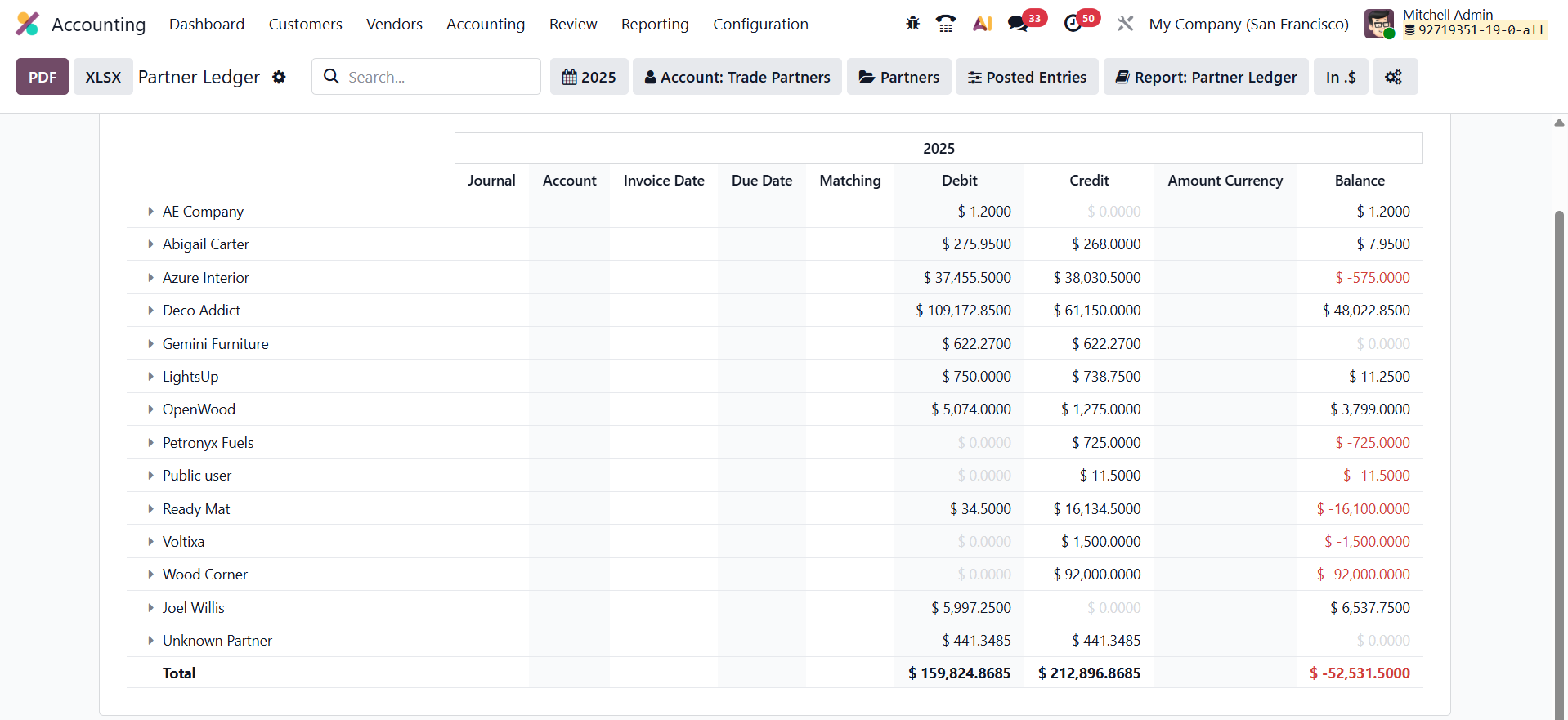Expand the Deco Addict partner row
1568x720 pixels.
coord(150,311)
